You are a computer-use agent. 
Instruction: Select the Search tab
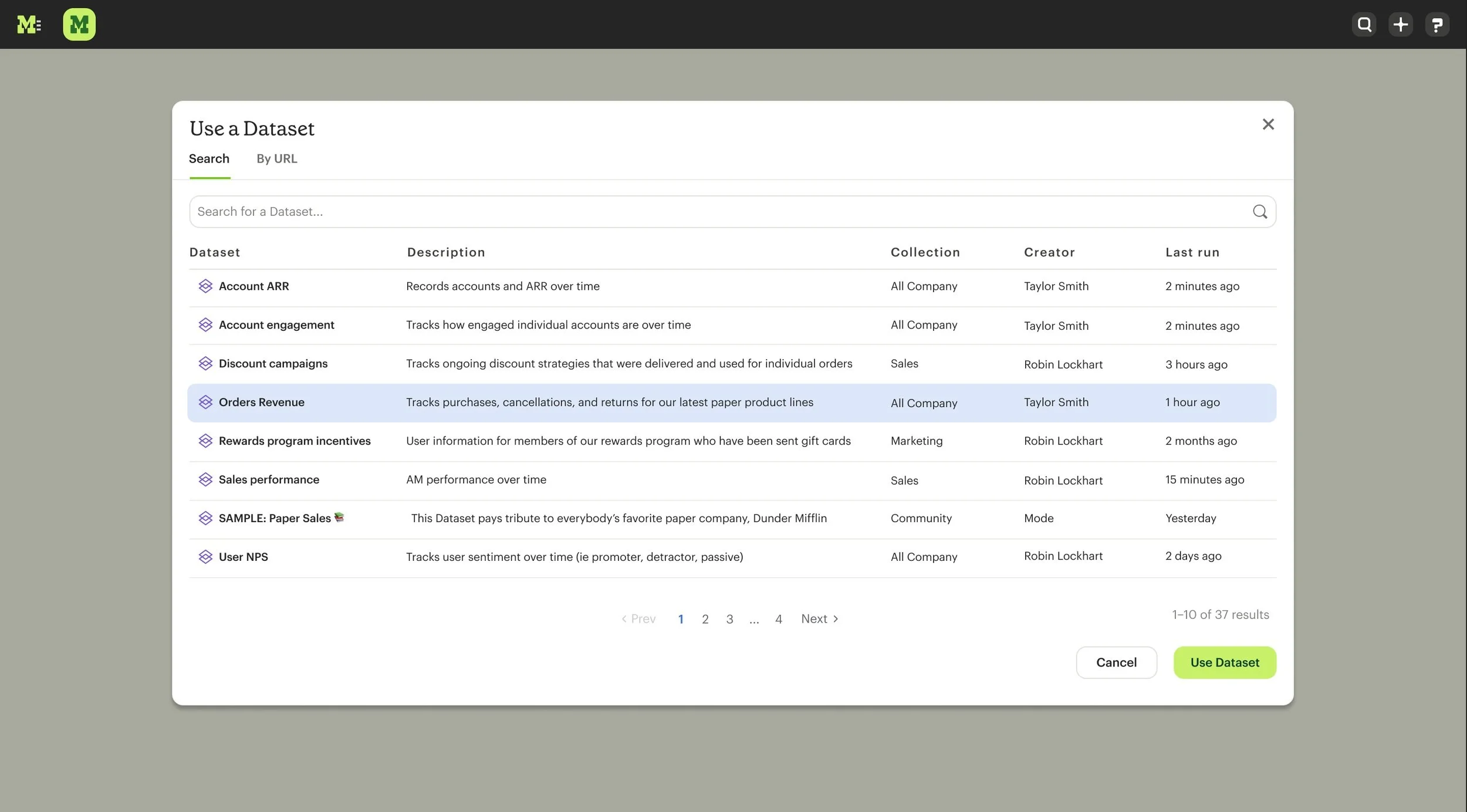(x=209, y=159)
